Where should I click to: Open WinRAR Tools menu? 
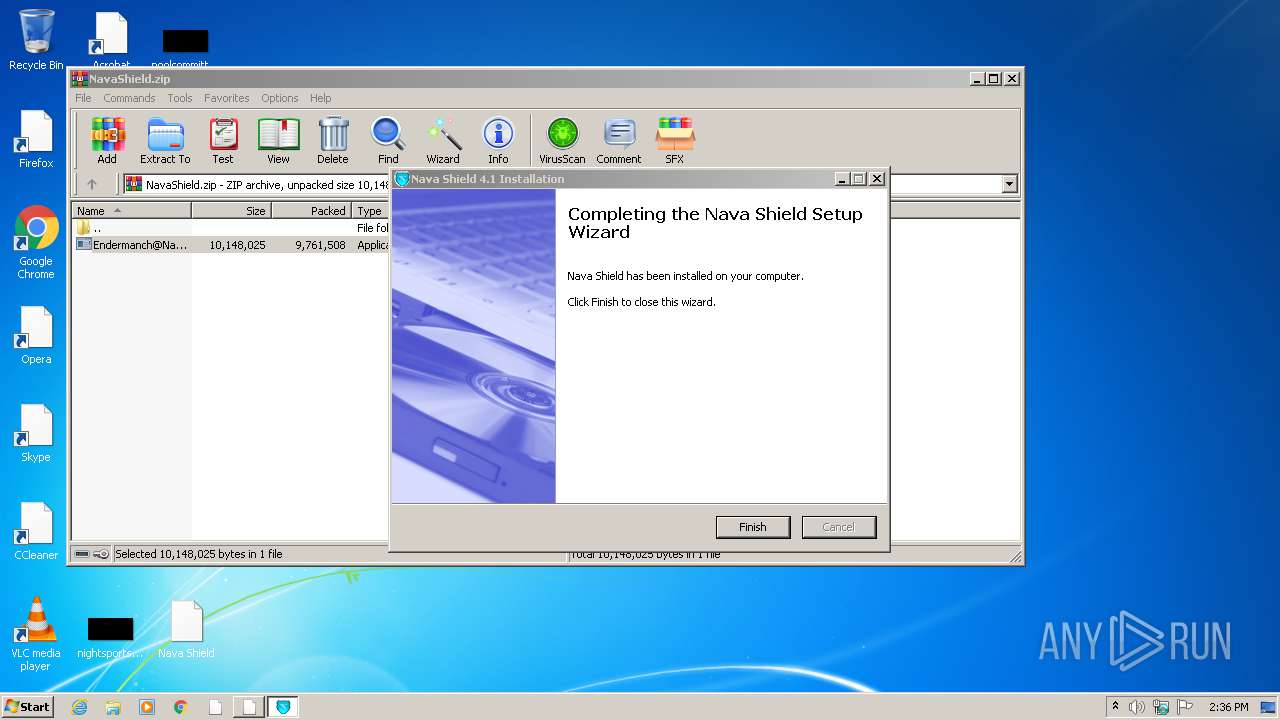pyautogui.click(x=180, y=98)
